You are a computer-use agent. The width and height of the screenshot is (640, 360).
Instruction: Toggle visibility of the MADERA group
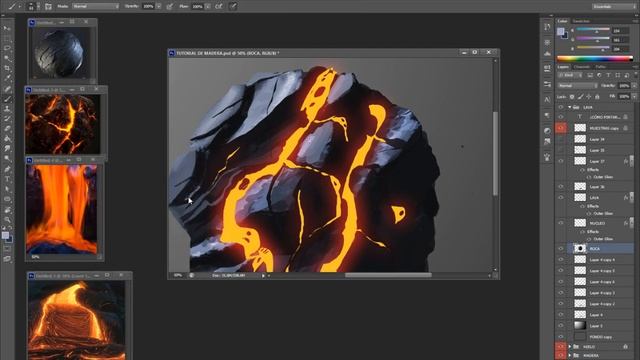click(x=561, y=356)
